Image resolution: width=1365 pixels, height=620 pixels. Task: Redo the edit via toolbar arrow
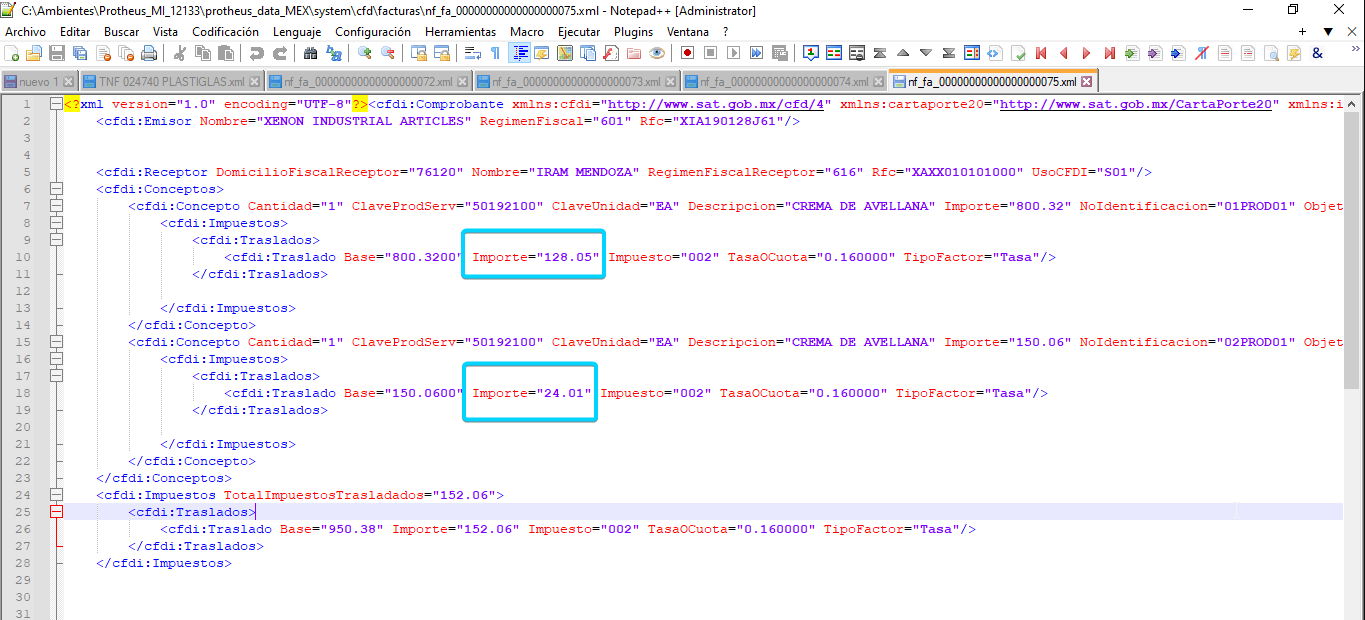point(280,53)
